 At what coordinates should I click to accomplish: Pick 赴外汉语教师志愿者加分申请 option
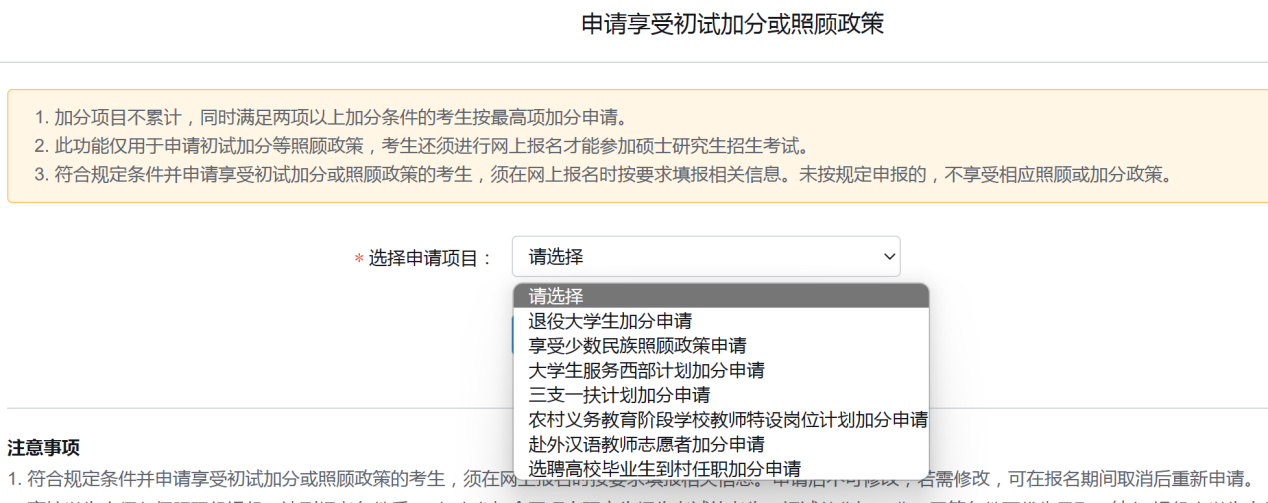coord(646,444)
